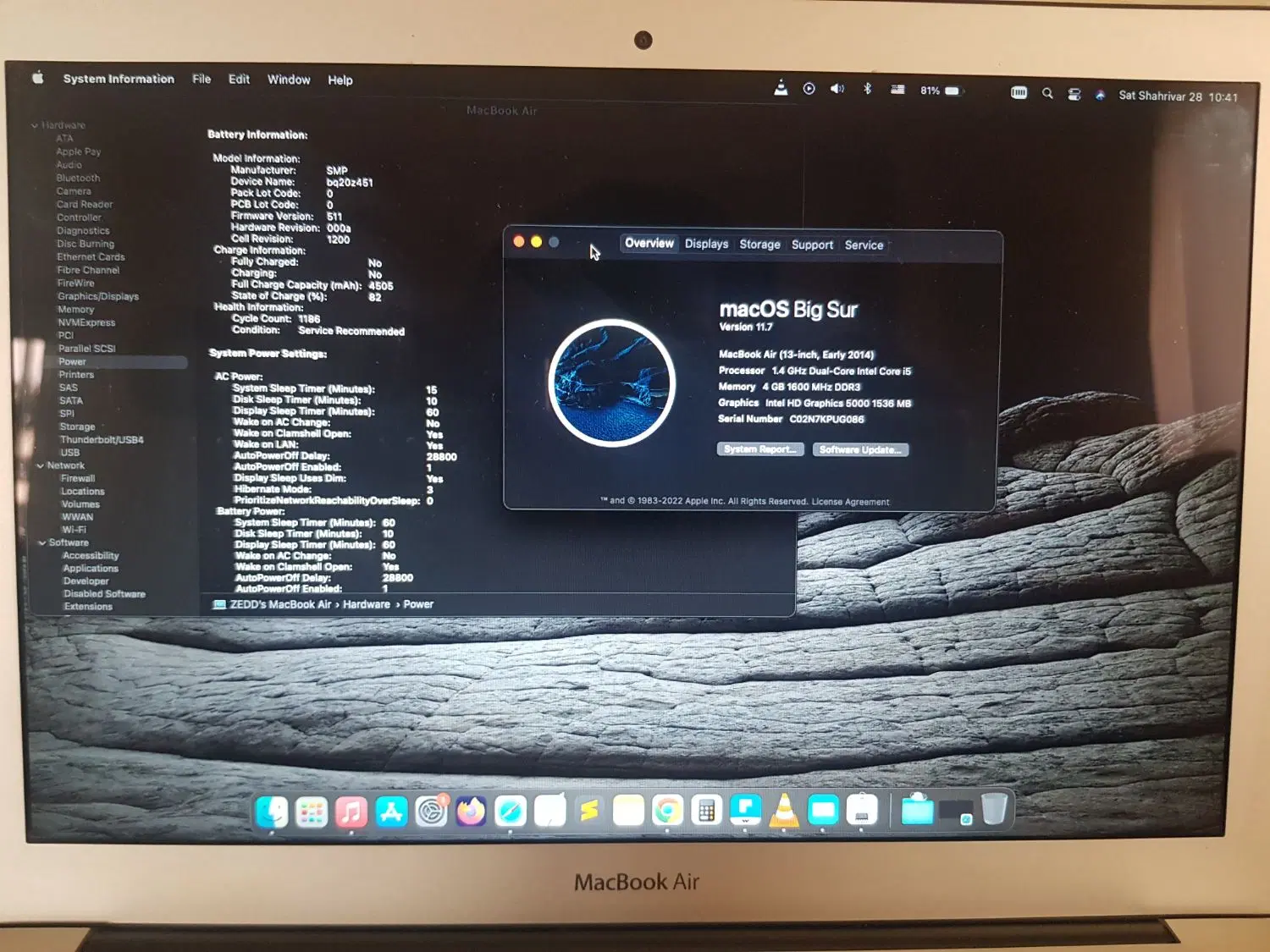Open the Support tab
The width and height of the screenshot is (1270, 952).
coord(812,245)
